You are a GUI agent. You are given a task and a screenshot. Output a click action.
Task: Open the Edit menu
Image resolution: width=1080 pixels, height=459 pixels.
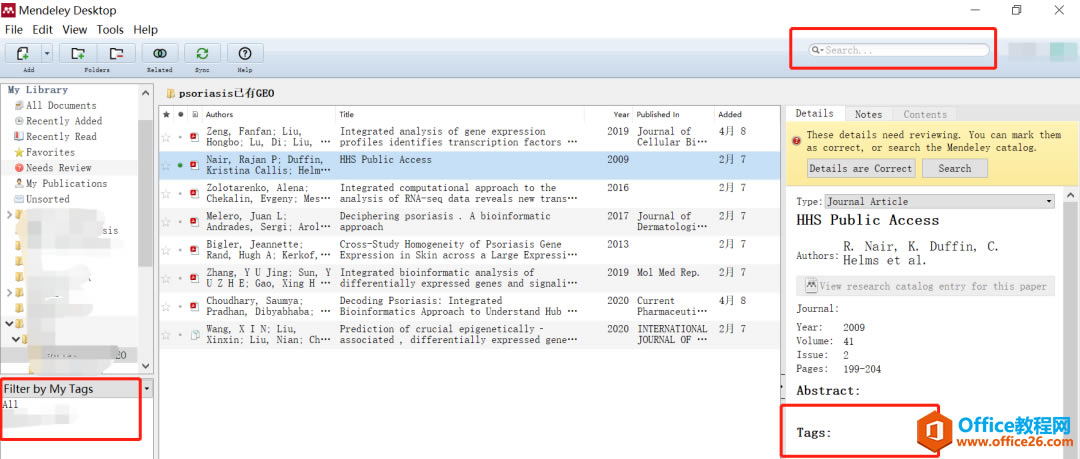click(43, 30)
